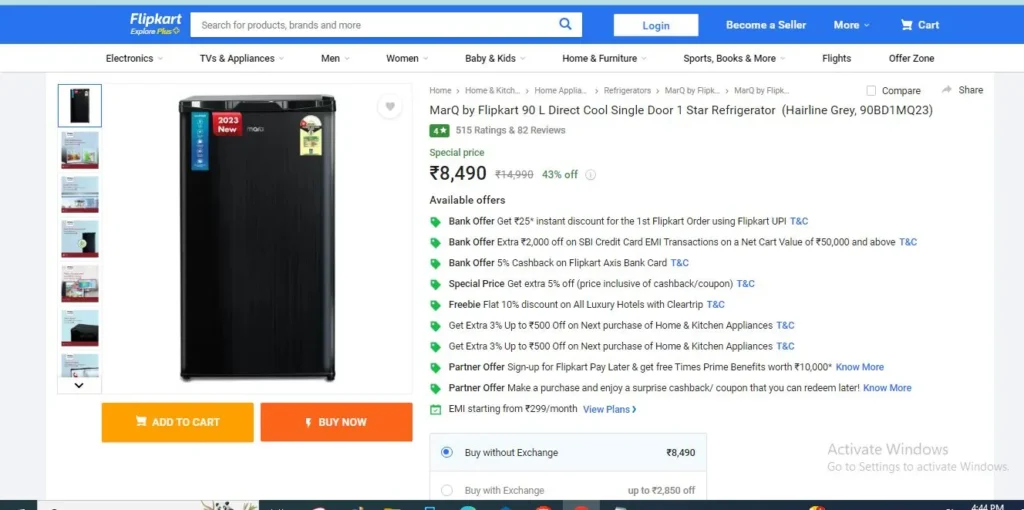The height and width of the screenshot is (510, 1024).
Task: Expand the Electronics category menu
Action: [135, 58]
